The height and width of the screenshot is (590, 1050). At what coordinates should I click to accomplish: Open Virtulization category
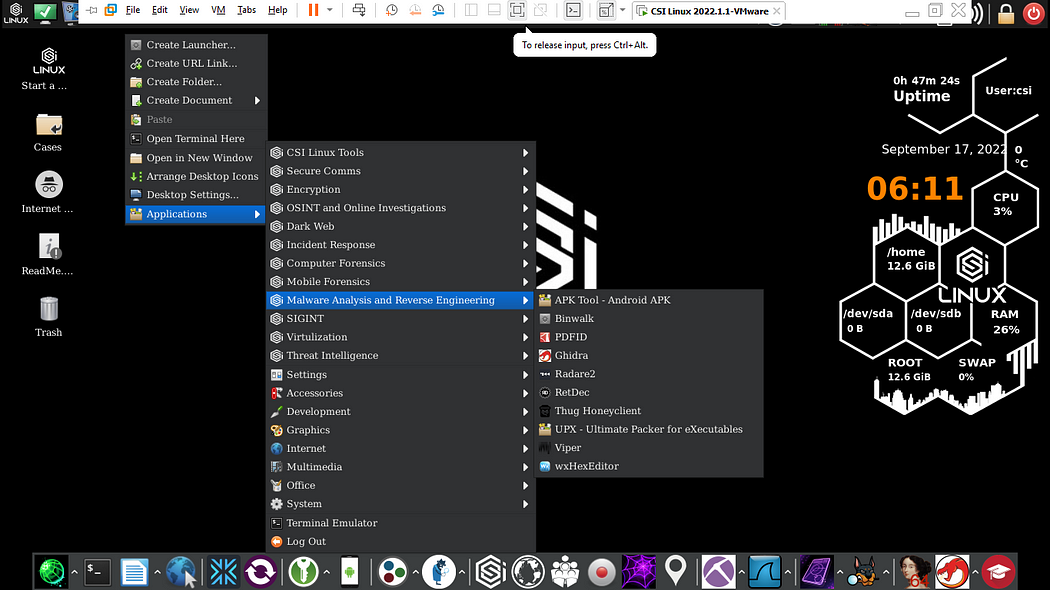click(400, 337)
